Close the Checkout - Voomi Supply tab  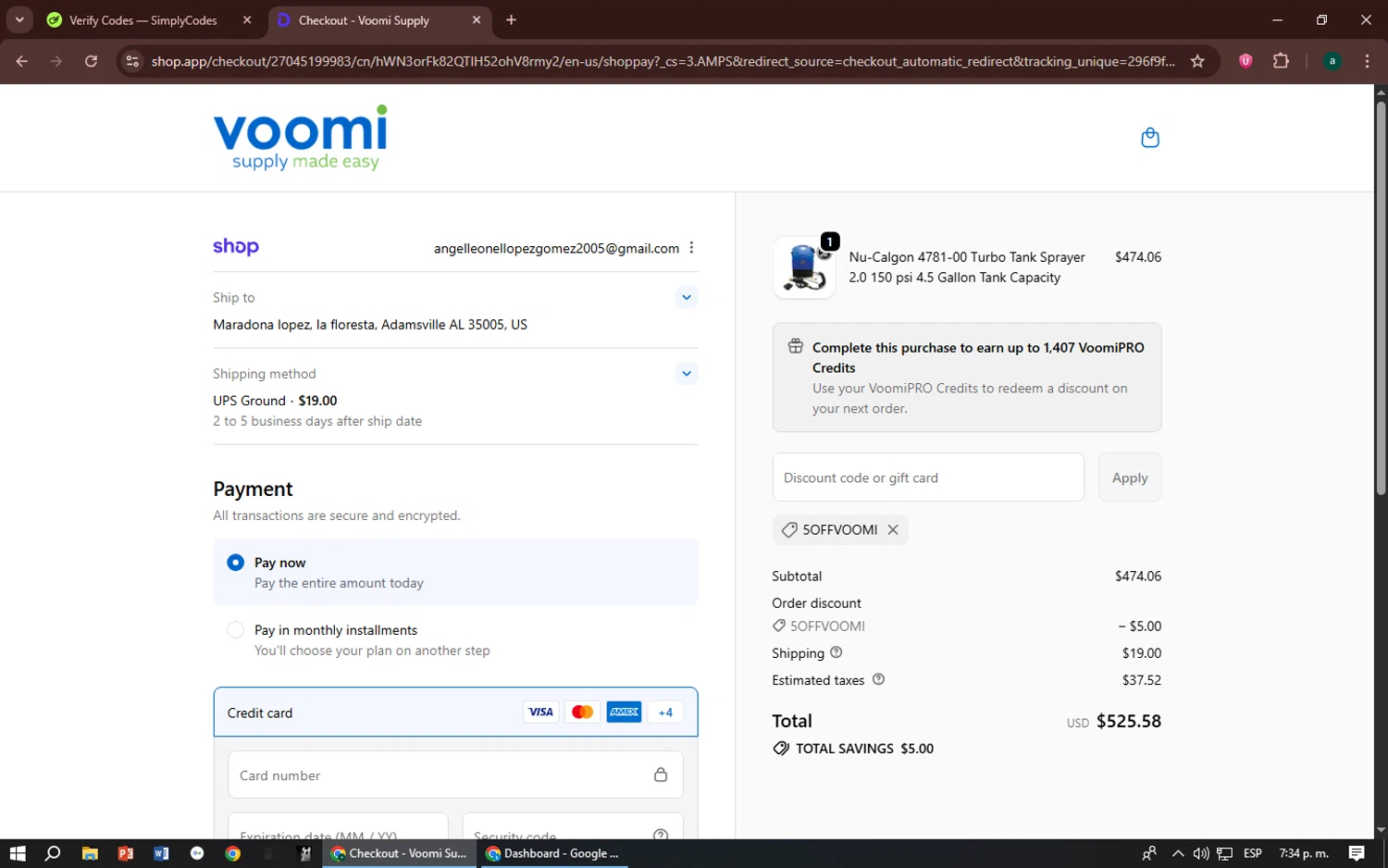(x=477, y=19)
